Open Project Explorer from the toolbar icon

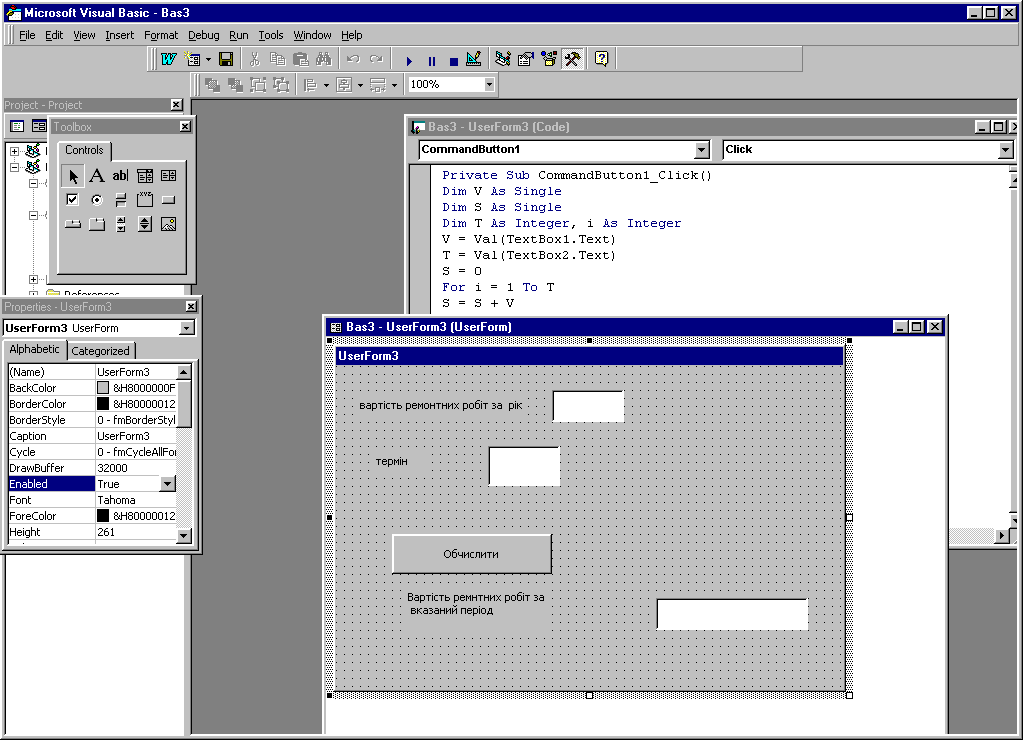(502, 59)
